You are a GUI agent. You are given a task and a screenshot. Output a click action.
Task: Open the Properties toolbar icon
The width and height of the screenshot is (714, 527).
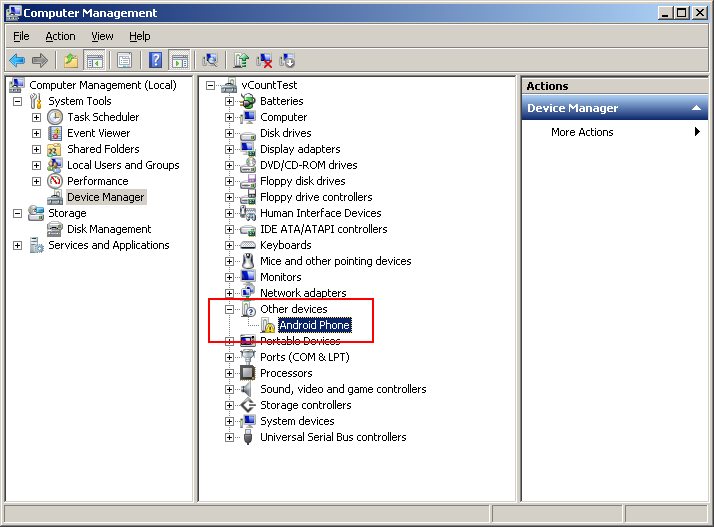pos(125,60)
